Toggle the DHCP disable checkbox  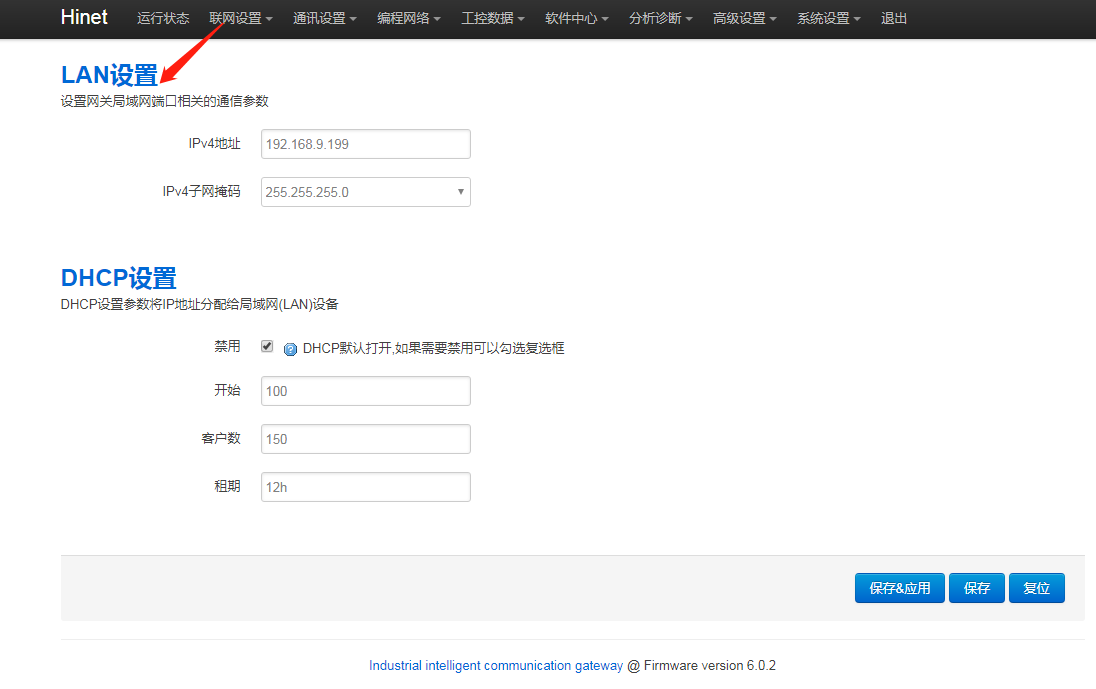click(267, 346)
